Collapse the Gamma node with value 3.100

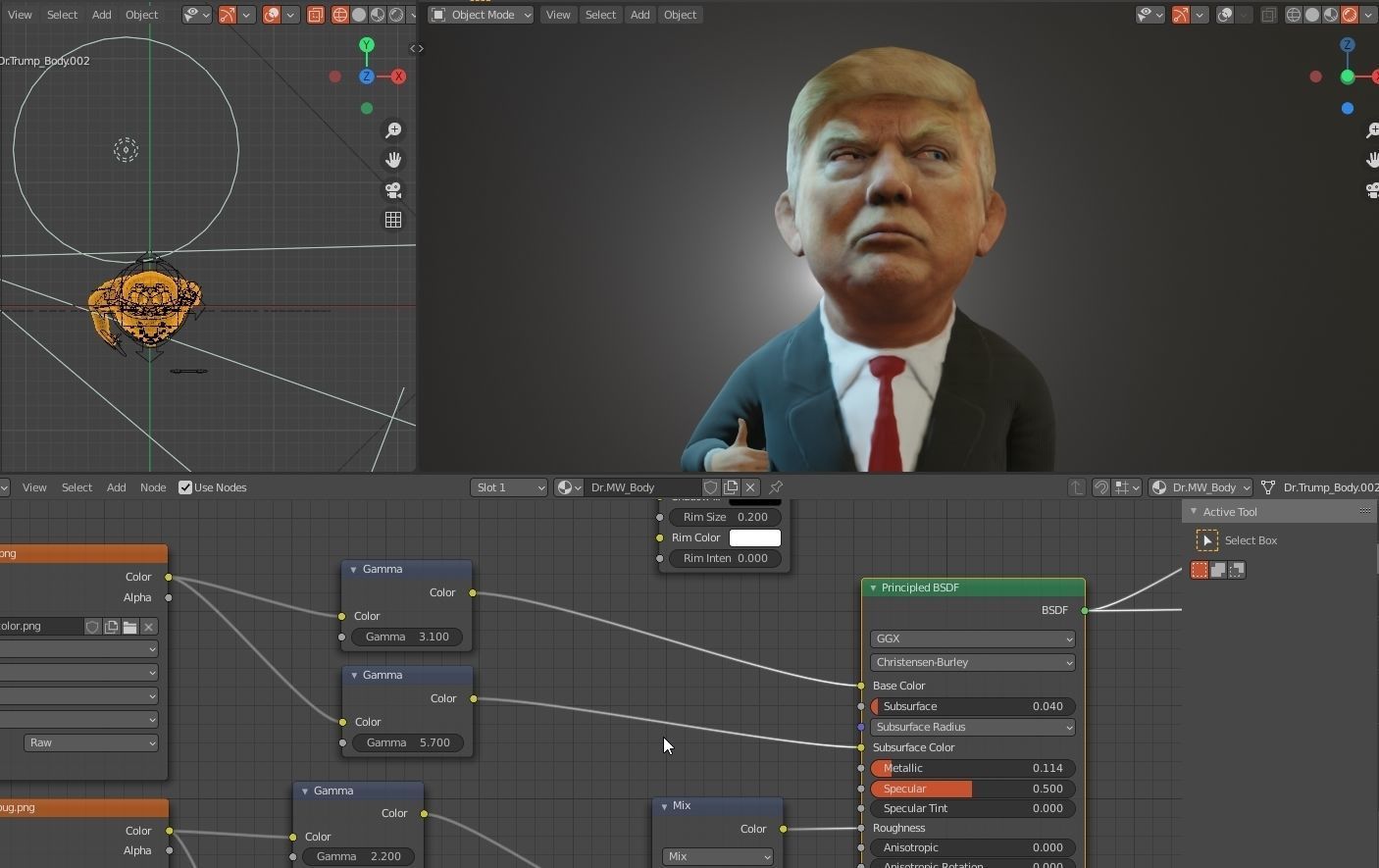[353, 569]
